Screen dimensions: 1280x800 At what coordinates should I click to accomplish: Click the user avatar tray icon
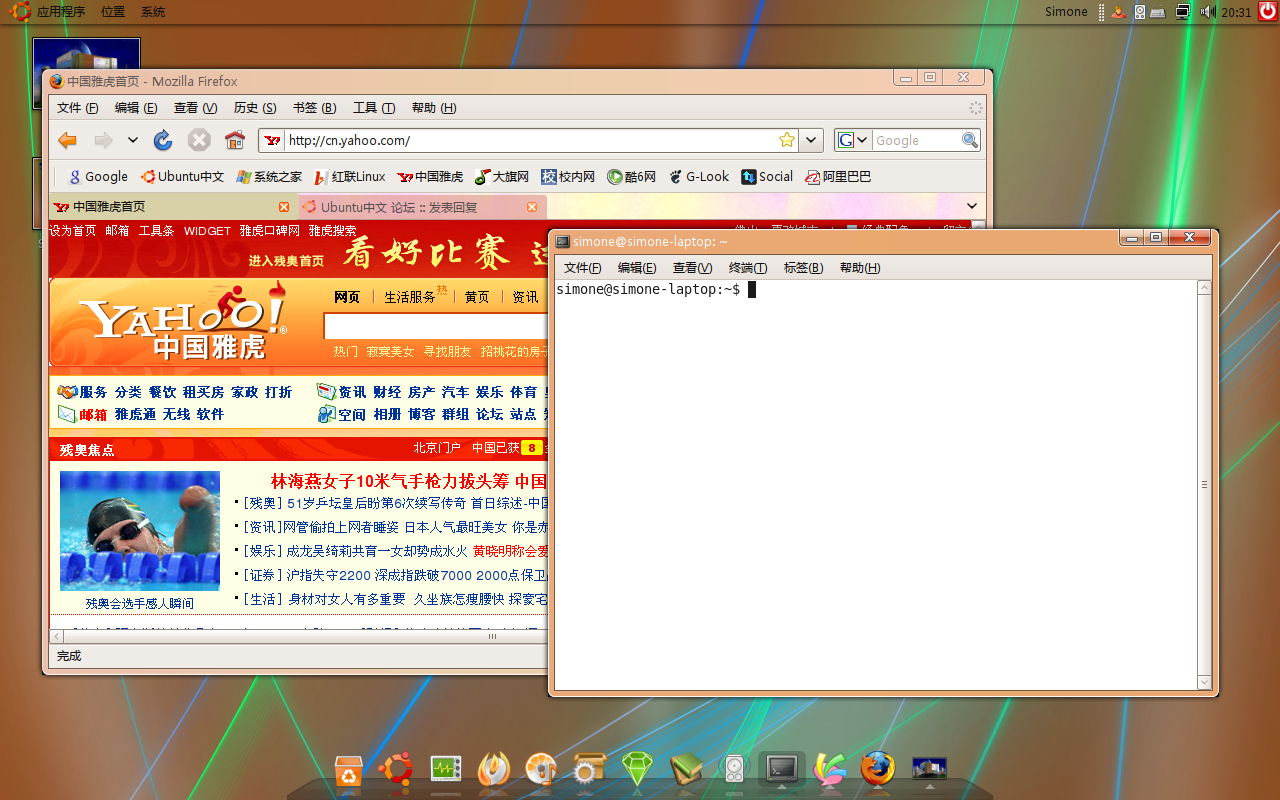(1119, 12)
